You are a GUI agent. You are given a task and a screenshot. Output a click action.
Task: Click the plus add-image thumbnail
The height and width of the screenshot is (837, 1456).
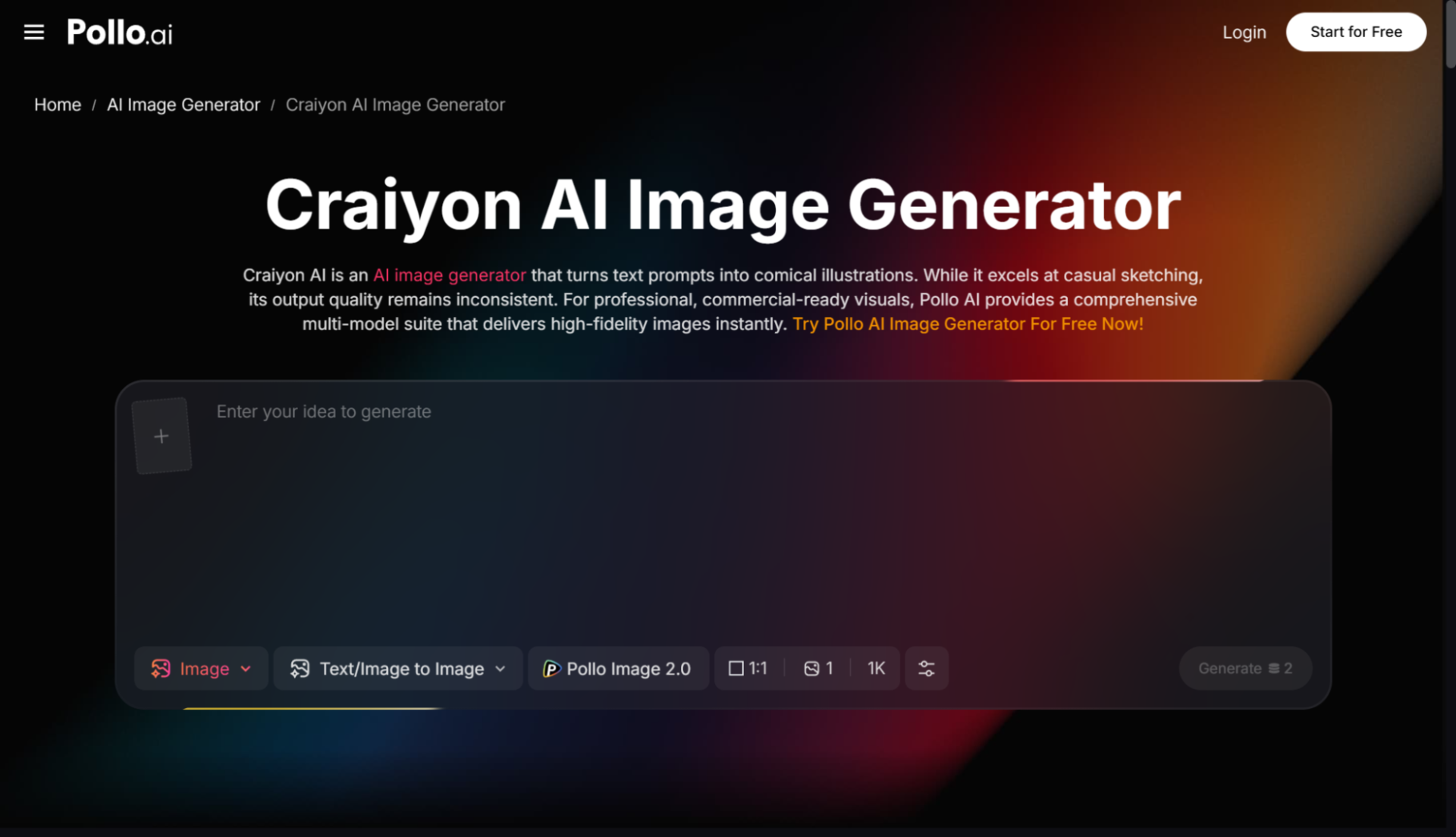[x=162, y=436]
